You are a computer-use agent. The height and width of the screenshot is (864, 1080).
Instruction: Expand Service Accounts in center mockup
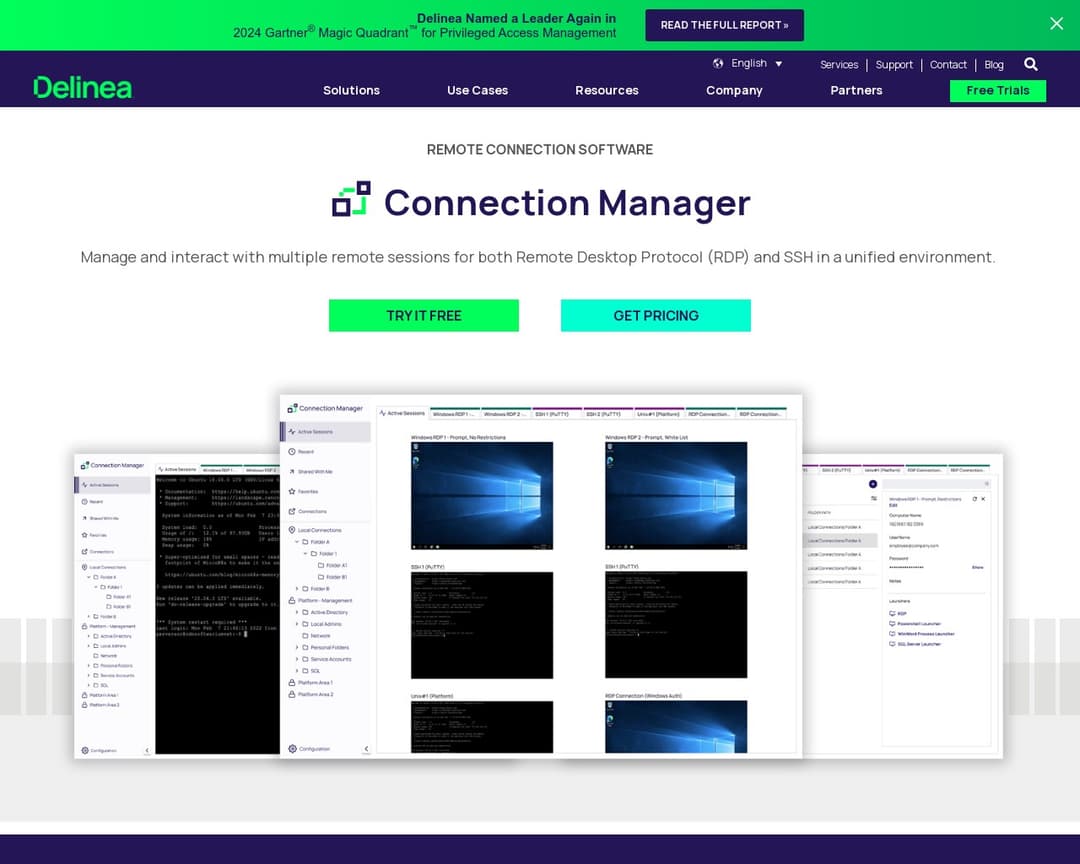tap(298, 659)
